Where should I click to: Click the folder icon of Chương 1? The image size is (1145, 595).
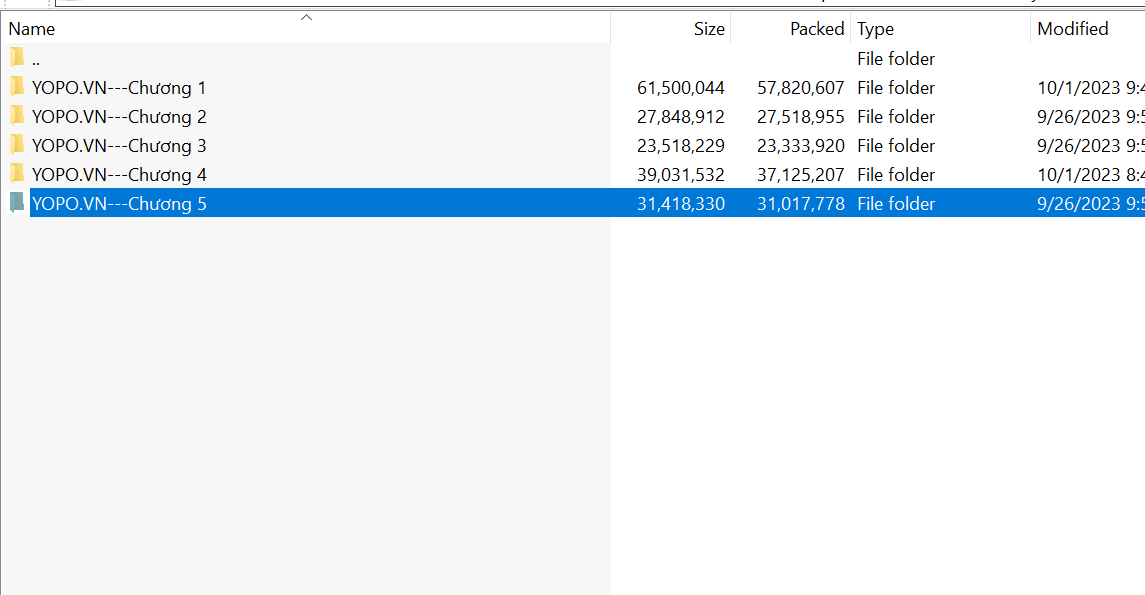tap(16, 87)
